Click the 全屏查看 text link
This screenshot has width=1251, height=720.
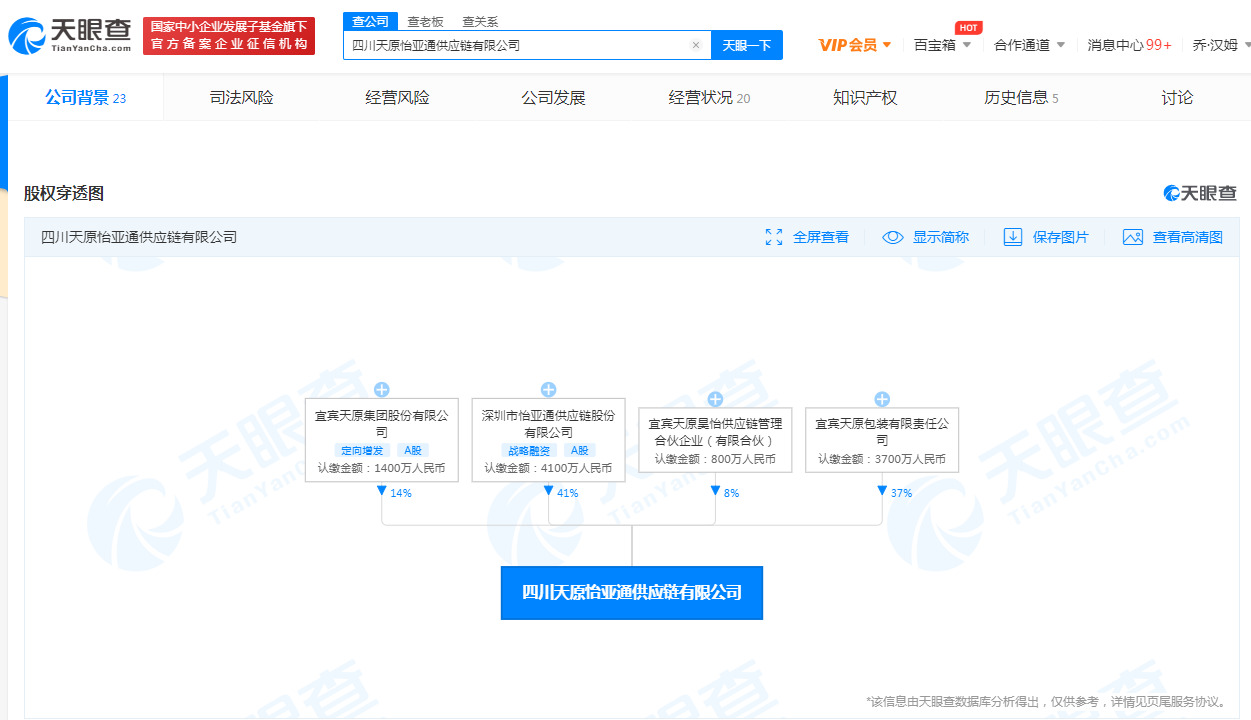[x=821, y=237]
